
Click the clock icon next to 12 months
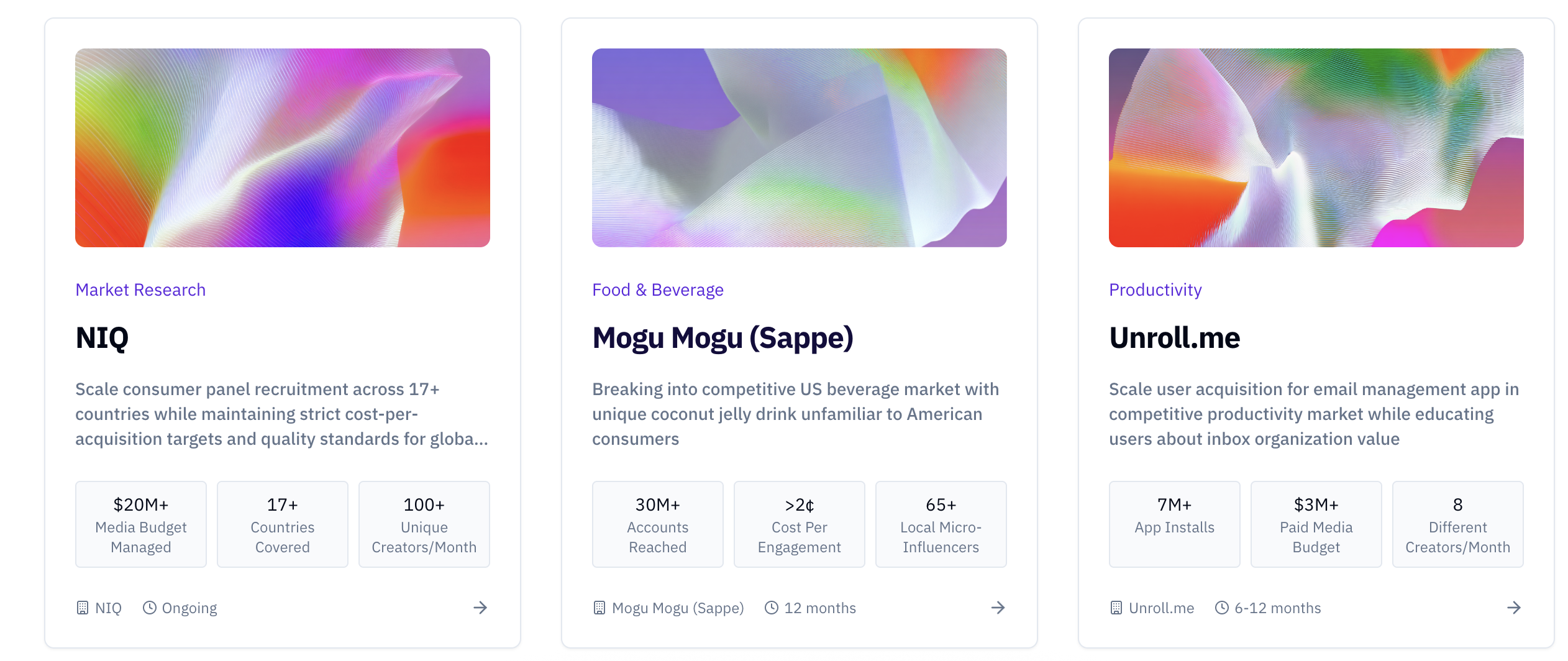click(x=772, y=608)
